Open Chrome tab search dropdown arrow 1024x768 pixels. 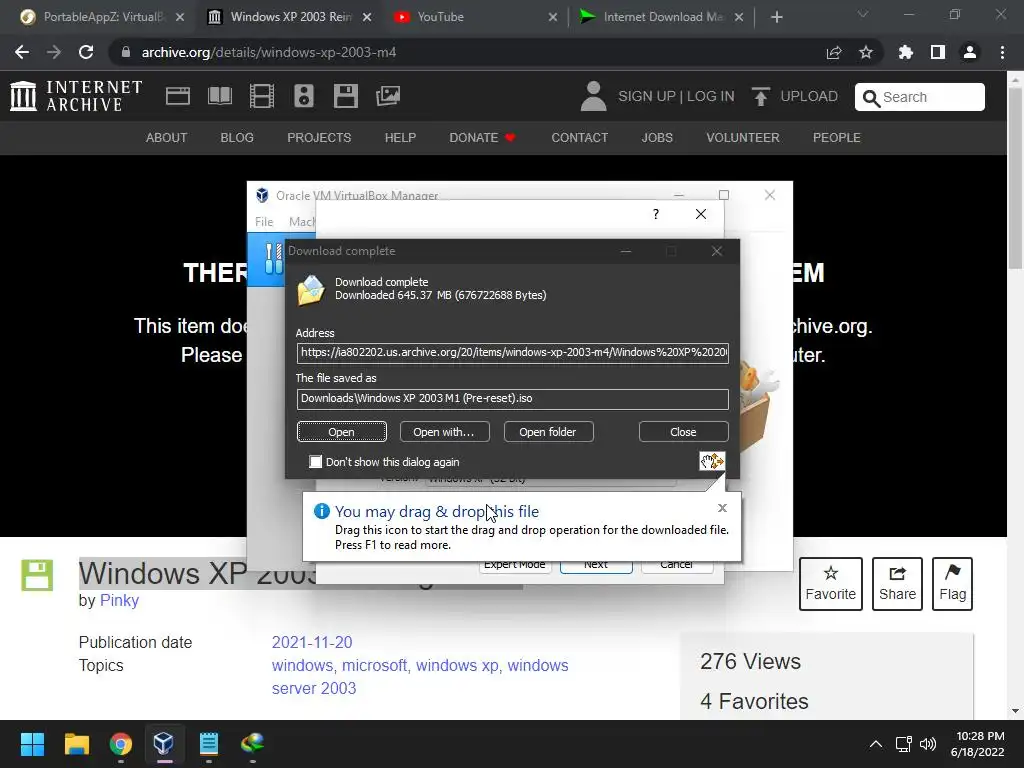pos(863,14)
